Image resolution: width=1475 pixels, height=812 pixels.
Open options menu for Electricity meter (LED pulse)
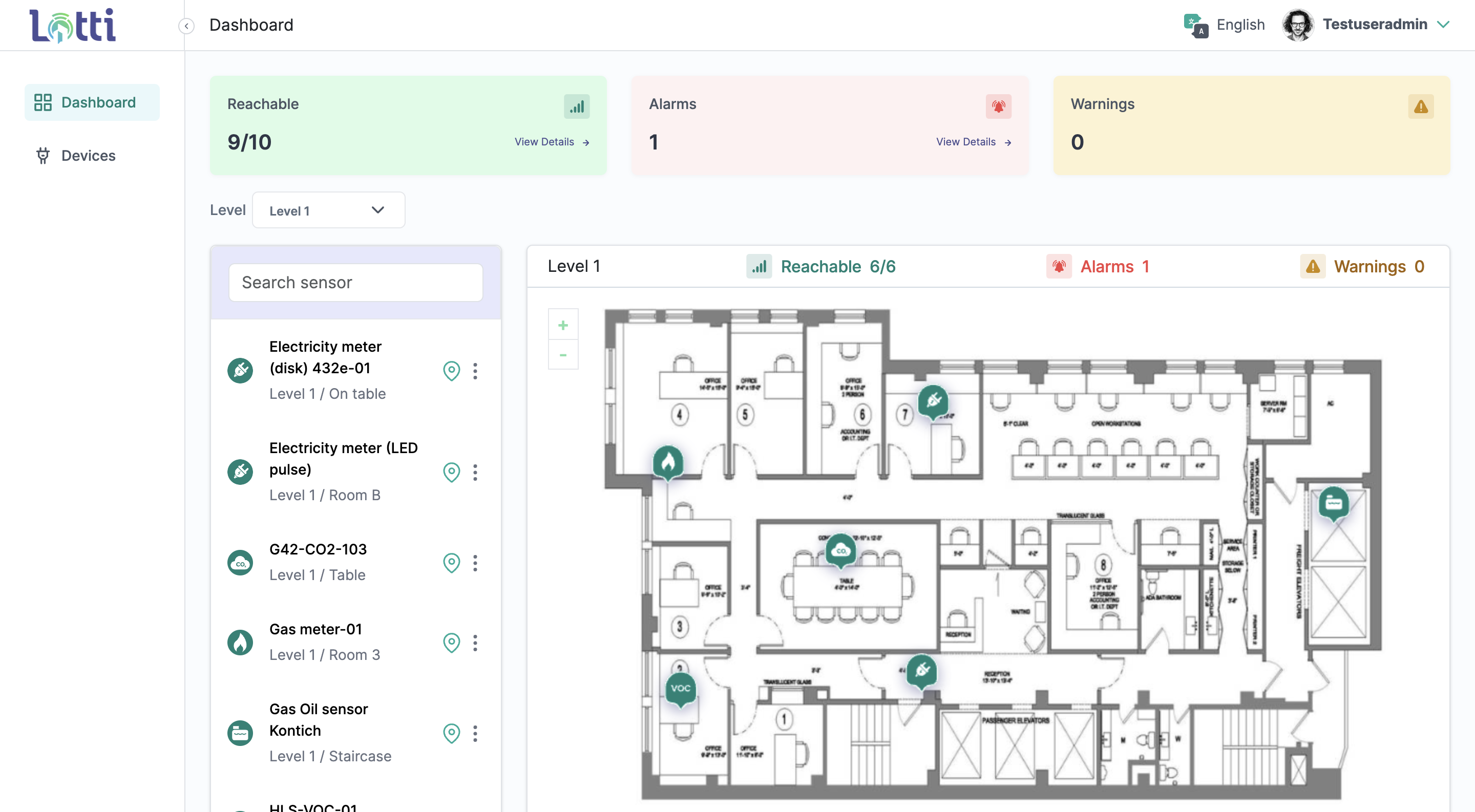click(x=475, y=472)
